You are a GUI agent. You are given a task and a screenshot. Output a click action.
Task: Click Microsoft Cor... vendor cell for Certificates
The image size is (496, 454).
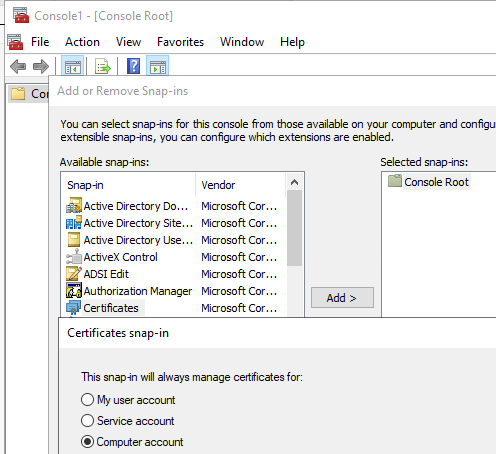coord(239,308)
